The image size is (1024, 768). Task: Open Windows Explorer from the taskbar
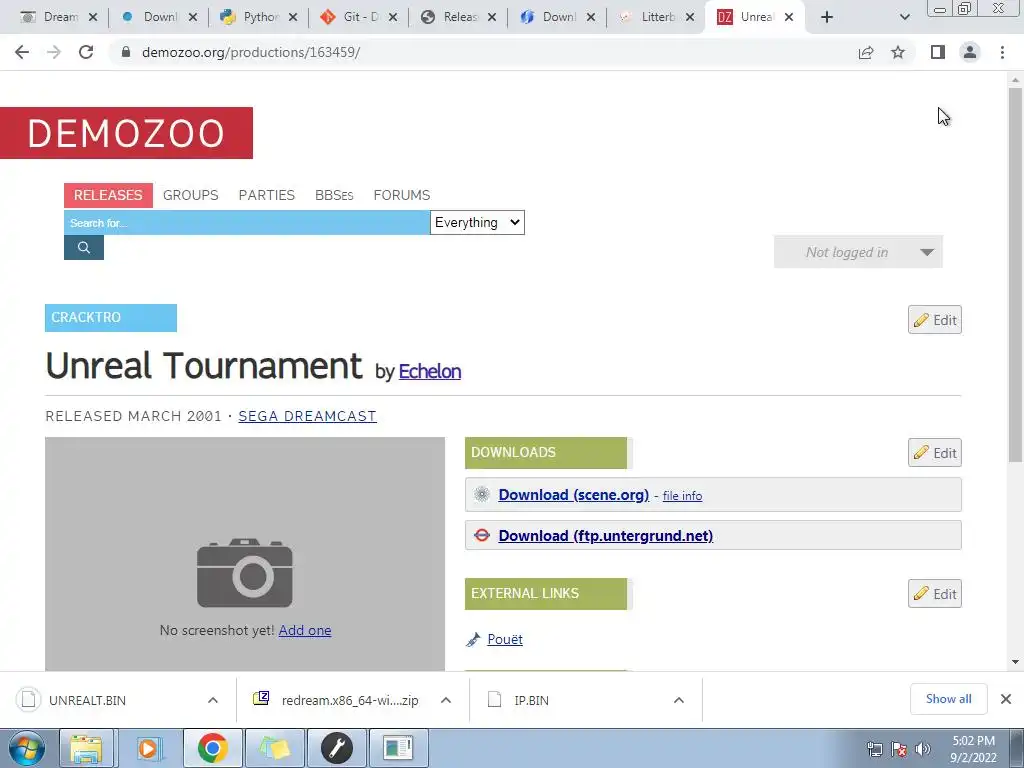pyautogui.click(x=86, y=748)
